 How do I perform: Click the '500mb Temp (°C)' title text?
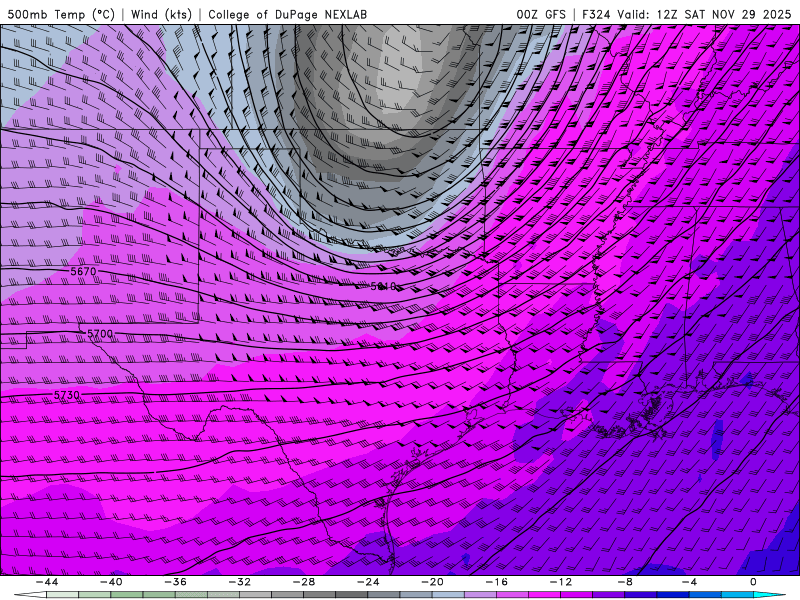[61, 14]
